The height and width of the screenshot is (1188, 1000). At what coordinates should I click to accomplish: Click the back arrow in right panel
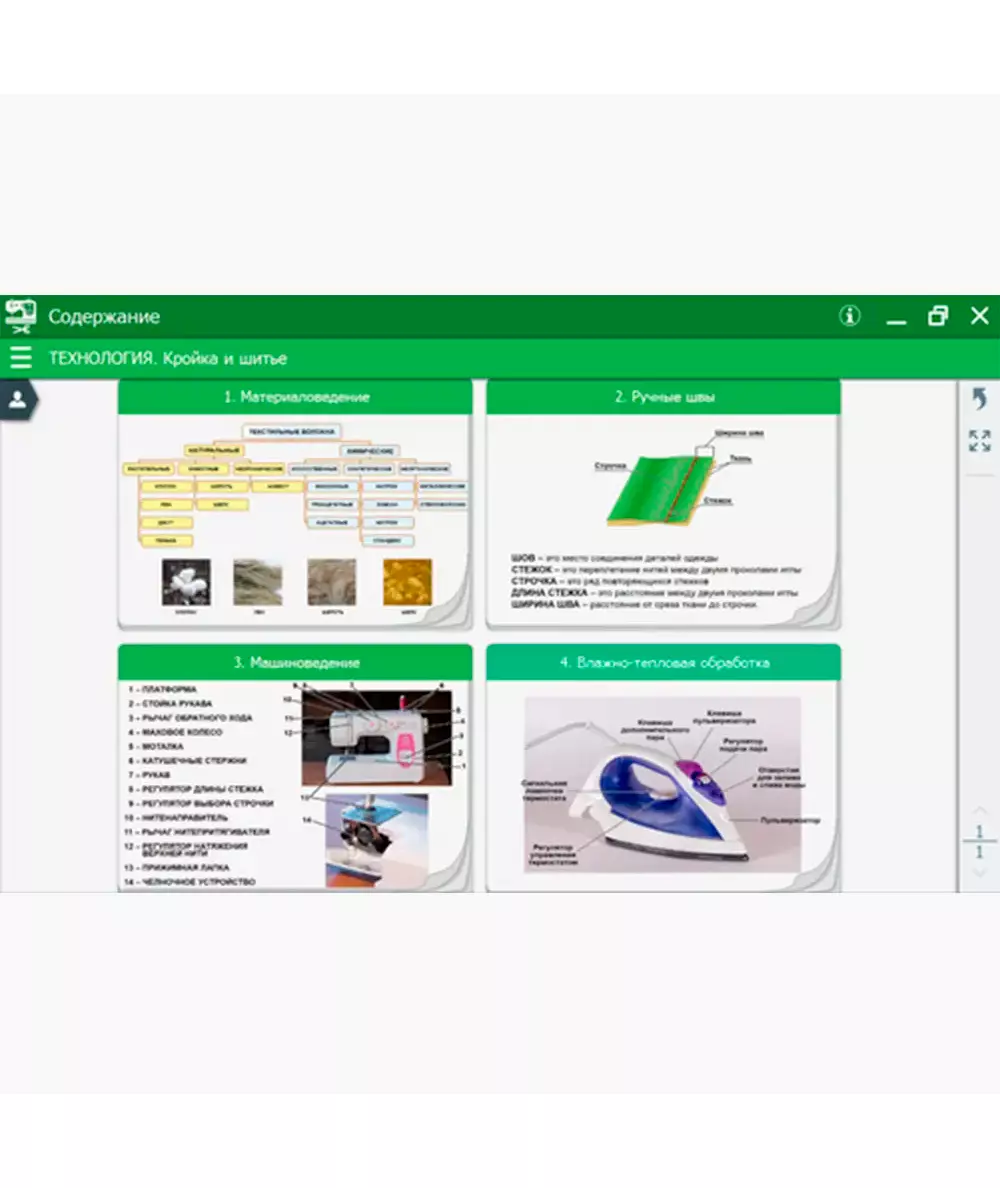(979, 399)
